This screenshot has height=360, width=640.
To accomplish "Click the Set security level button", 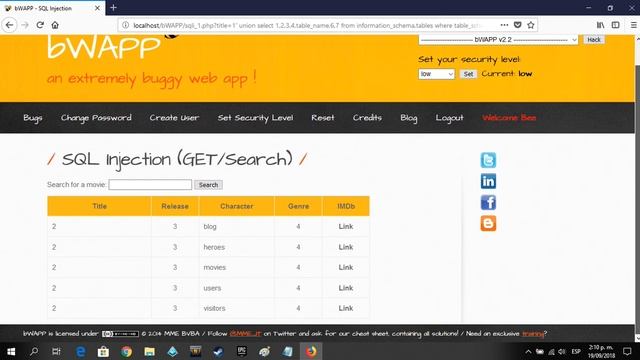I will pos(468,74).
